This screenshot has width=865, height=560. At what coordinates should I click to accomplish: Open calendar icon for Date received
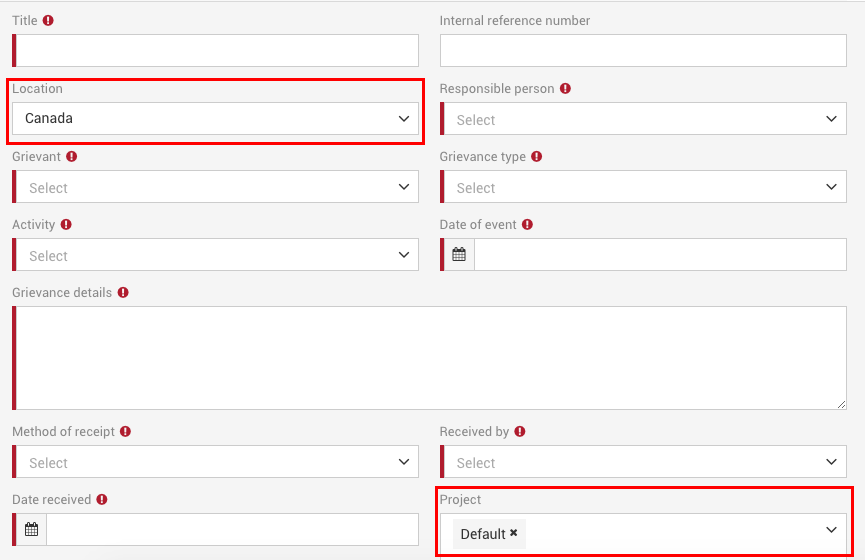[31, 530]
